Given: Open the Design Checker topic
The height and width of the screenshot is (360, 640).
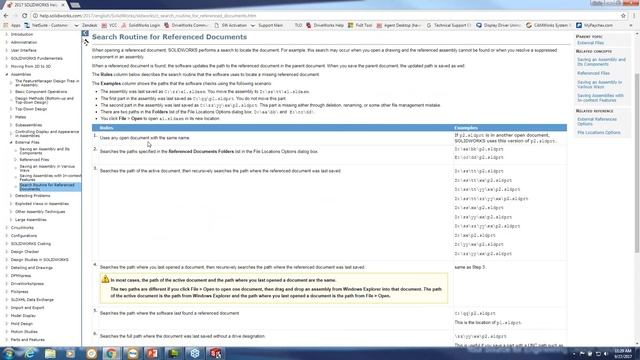Looking at the screenshot, I should (x=24, y=252).
